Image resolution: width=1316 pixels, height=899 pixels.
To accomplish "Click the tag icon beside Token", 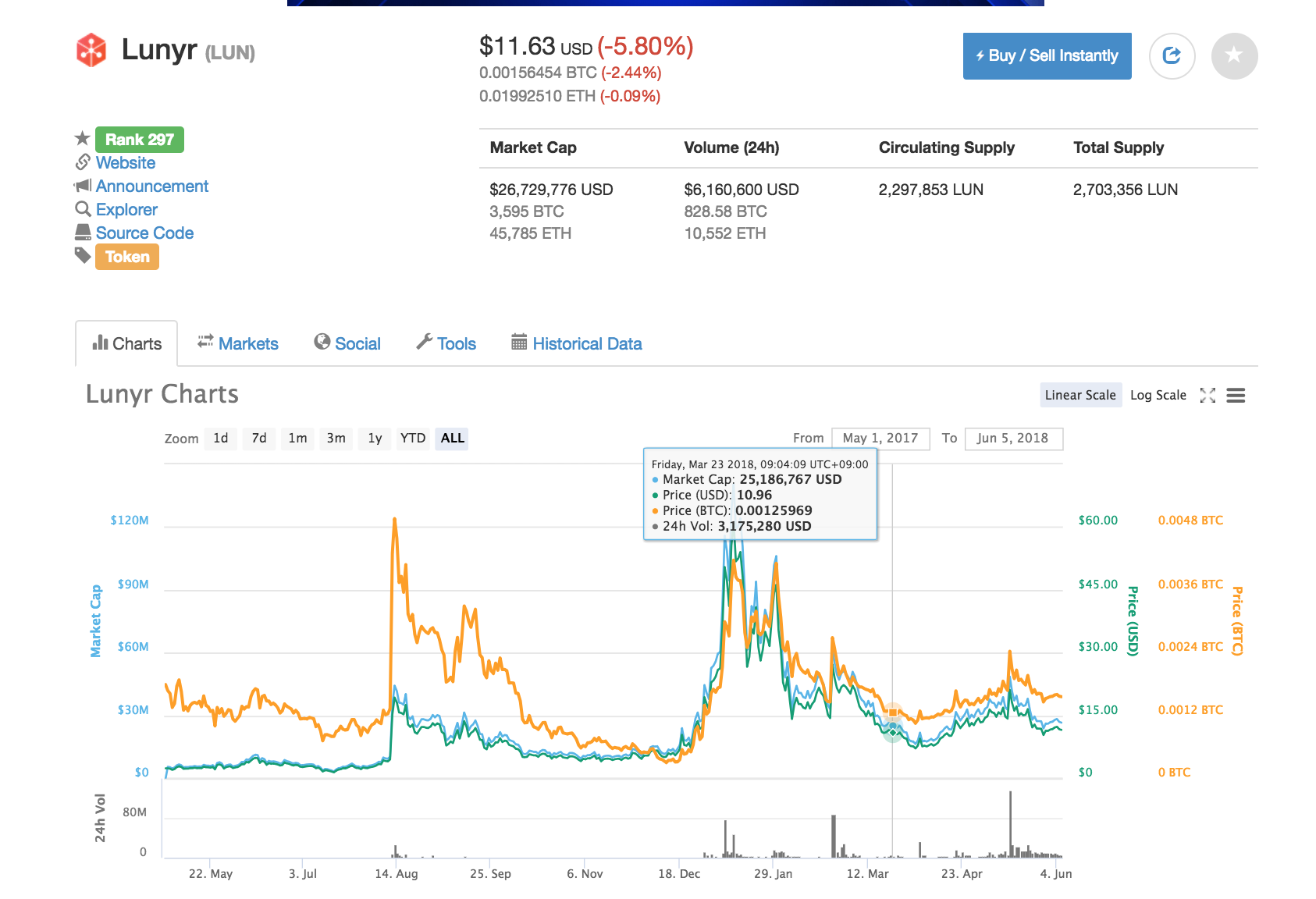I will pyautogui.click(x=83, y=255).
